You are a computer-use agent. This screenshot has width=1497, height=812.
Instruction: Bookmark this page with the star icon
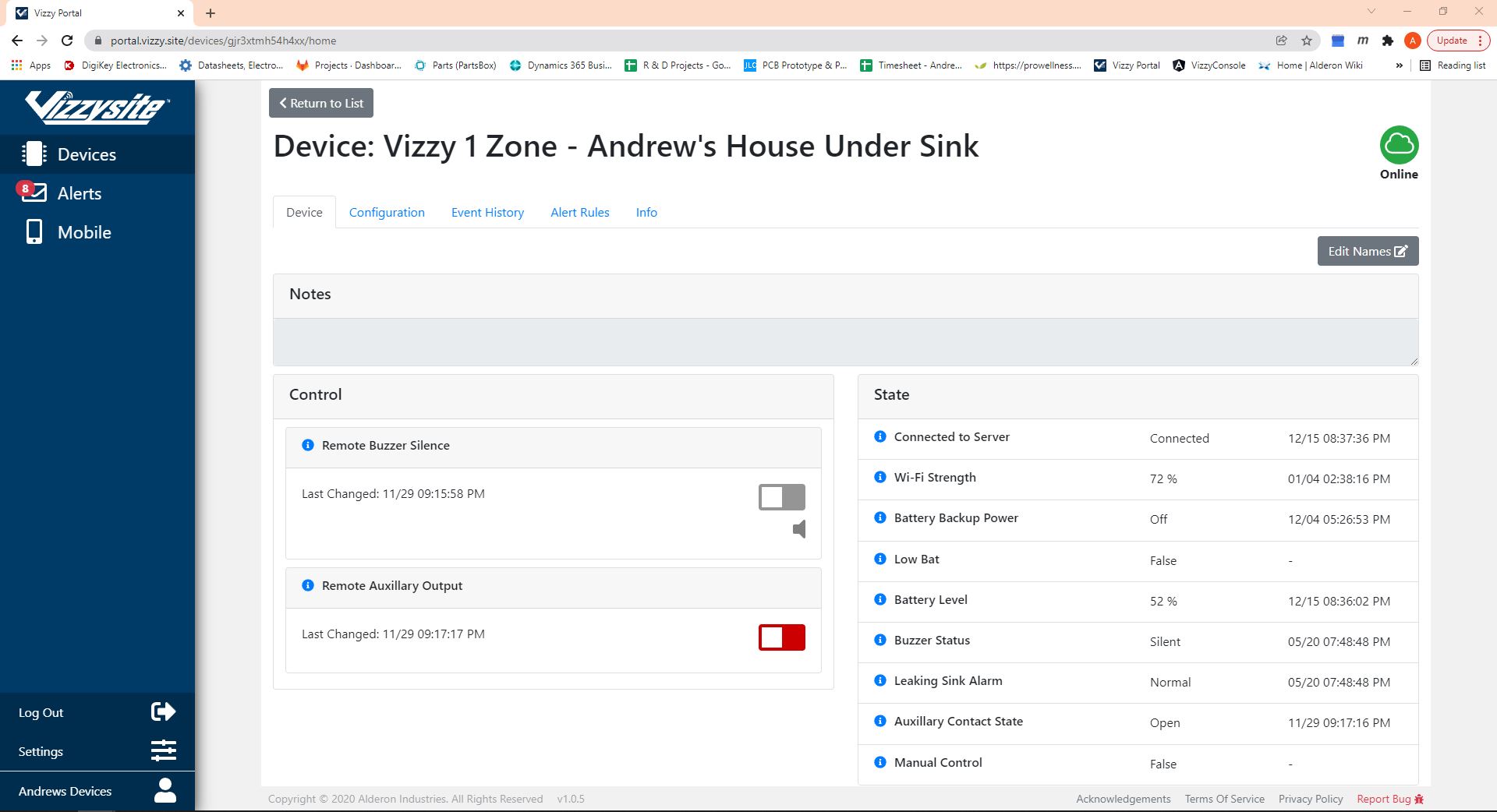coord(1307,41)
